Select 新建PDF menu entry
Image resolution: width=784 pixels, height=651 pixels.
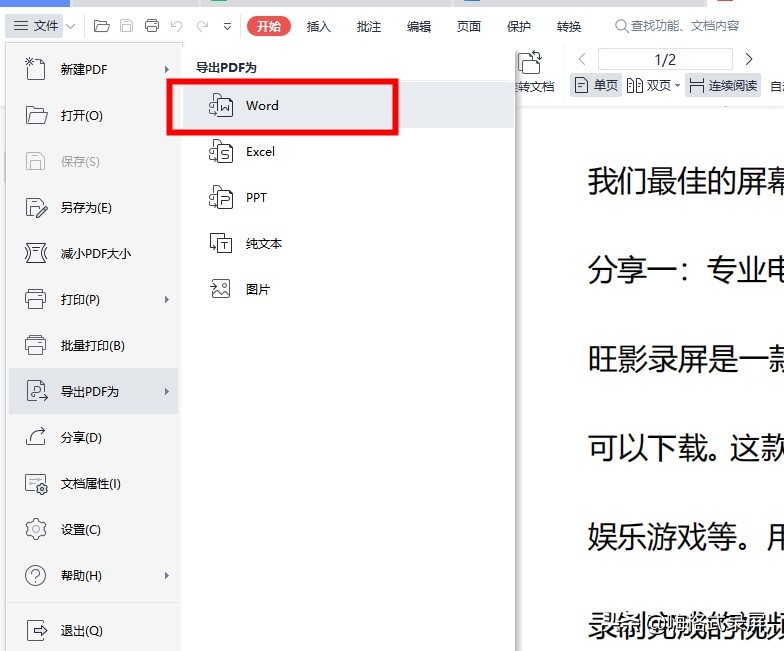click(x=94, y=69)
